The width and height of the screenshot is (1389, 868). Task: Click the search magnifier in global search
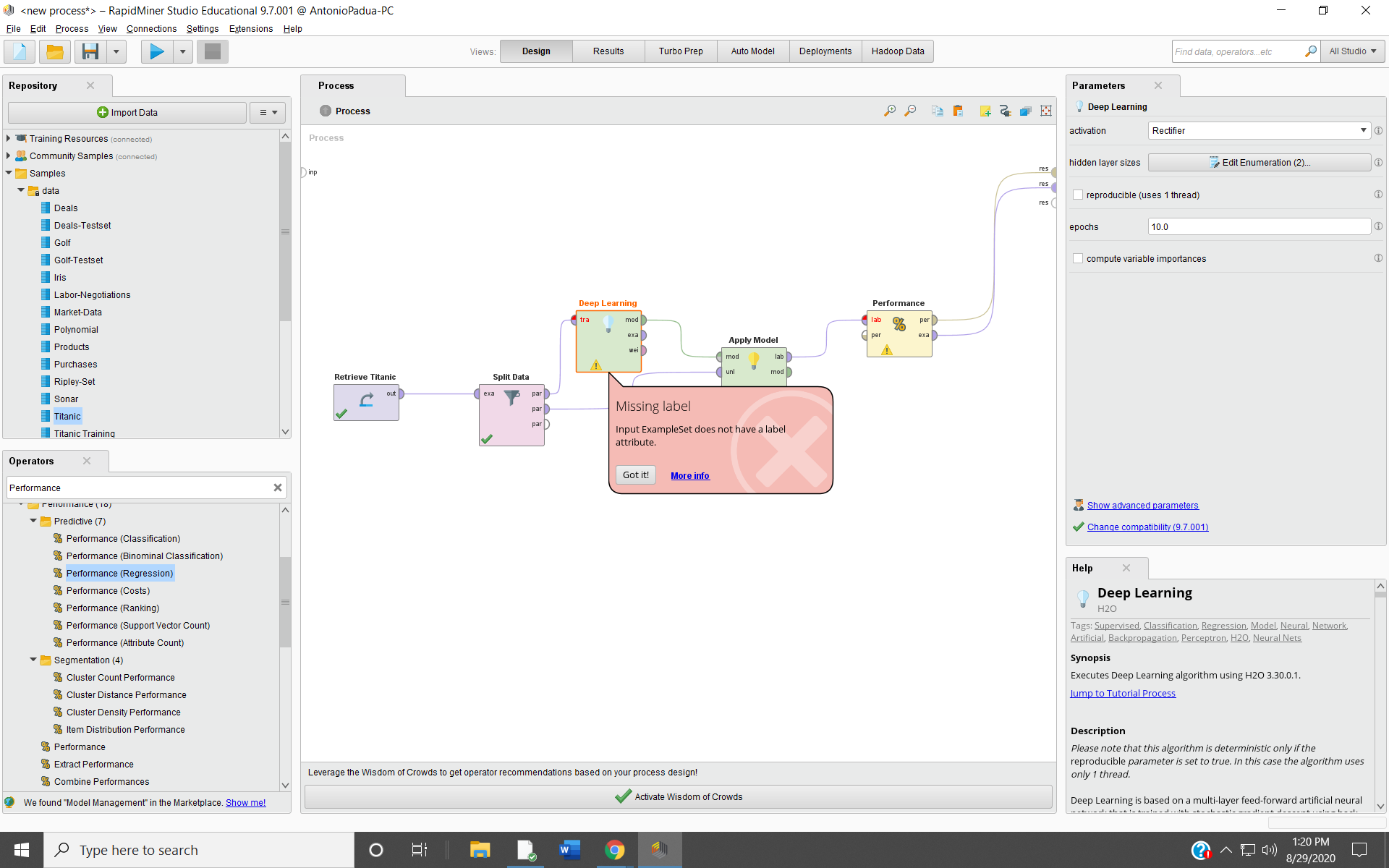1310,51
